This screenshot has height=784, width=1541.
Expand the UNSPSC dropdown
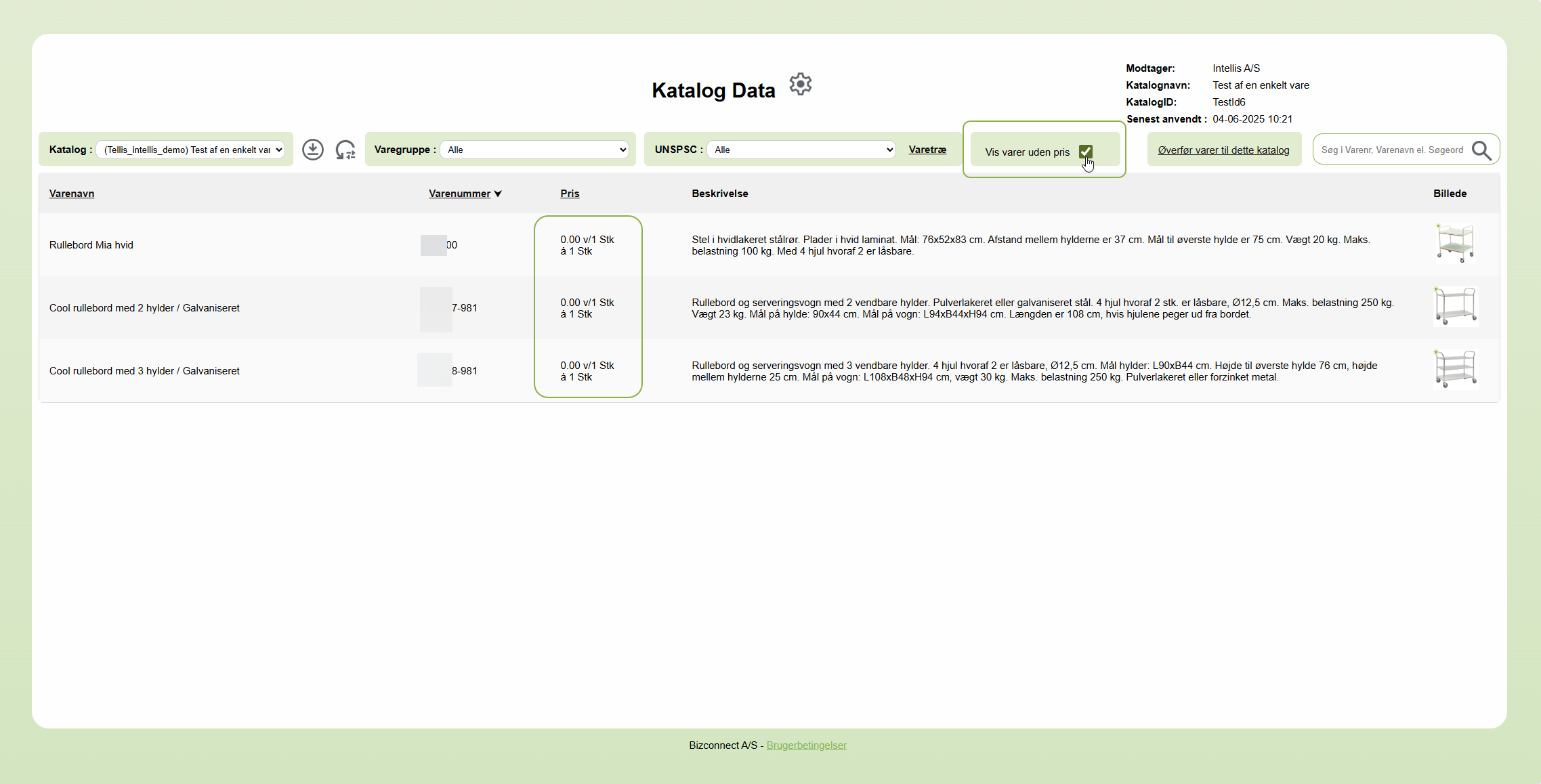coord(801,150)
